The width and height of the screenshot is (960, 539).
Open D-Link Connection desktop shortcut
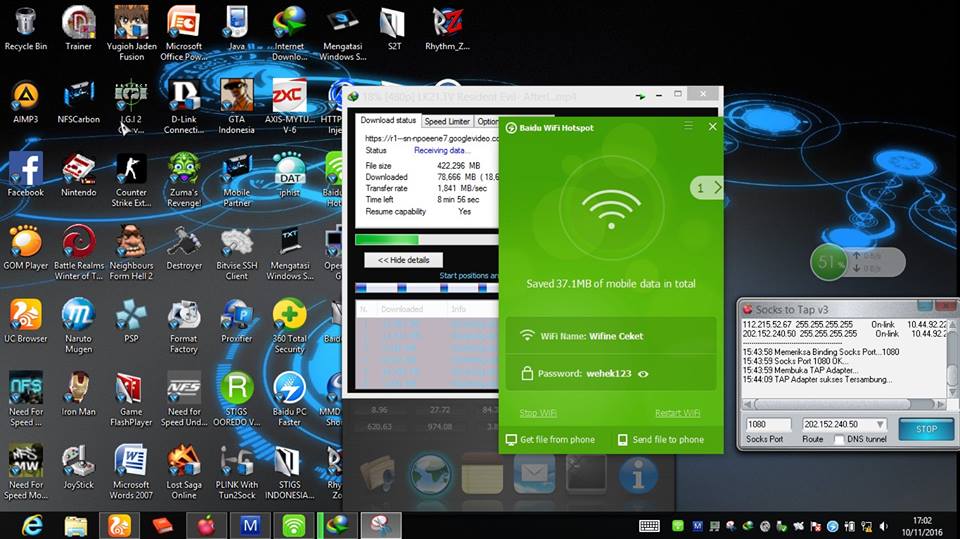(184, 107)
